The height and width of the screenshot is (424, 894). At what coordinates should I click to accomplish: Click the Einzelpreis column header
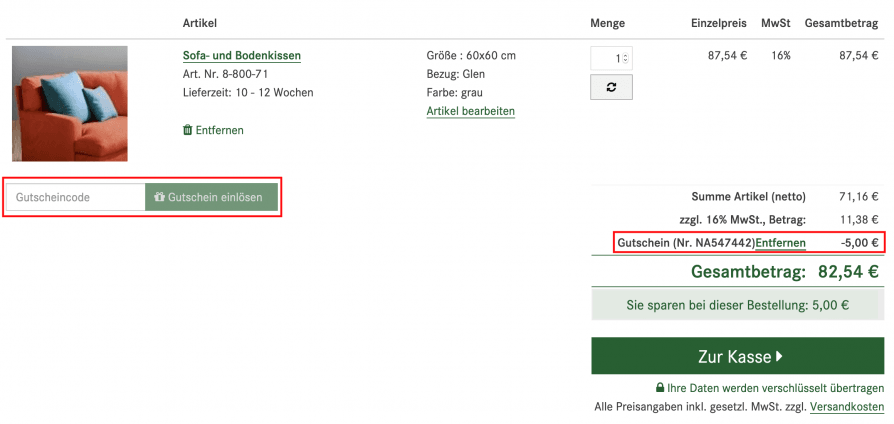[718, 22]
